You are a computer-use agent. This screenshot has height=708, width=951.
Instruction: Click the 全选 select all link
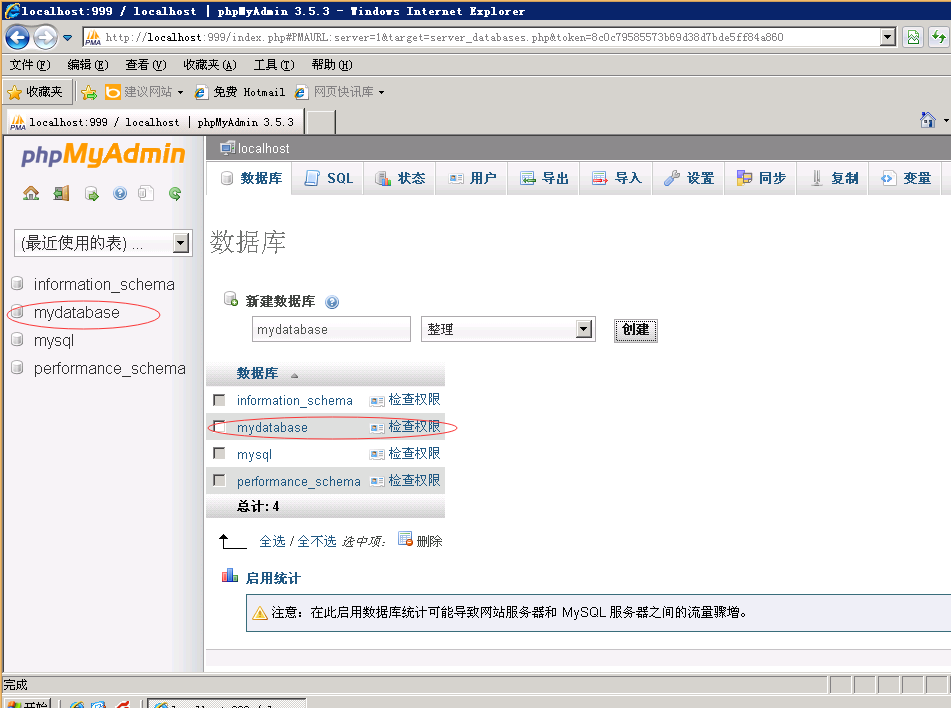tap(272, 541)
